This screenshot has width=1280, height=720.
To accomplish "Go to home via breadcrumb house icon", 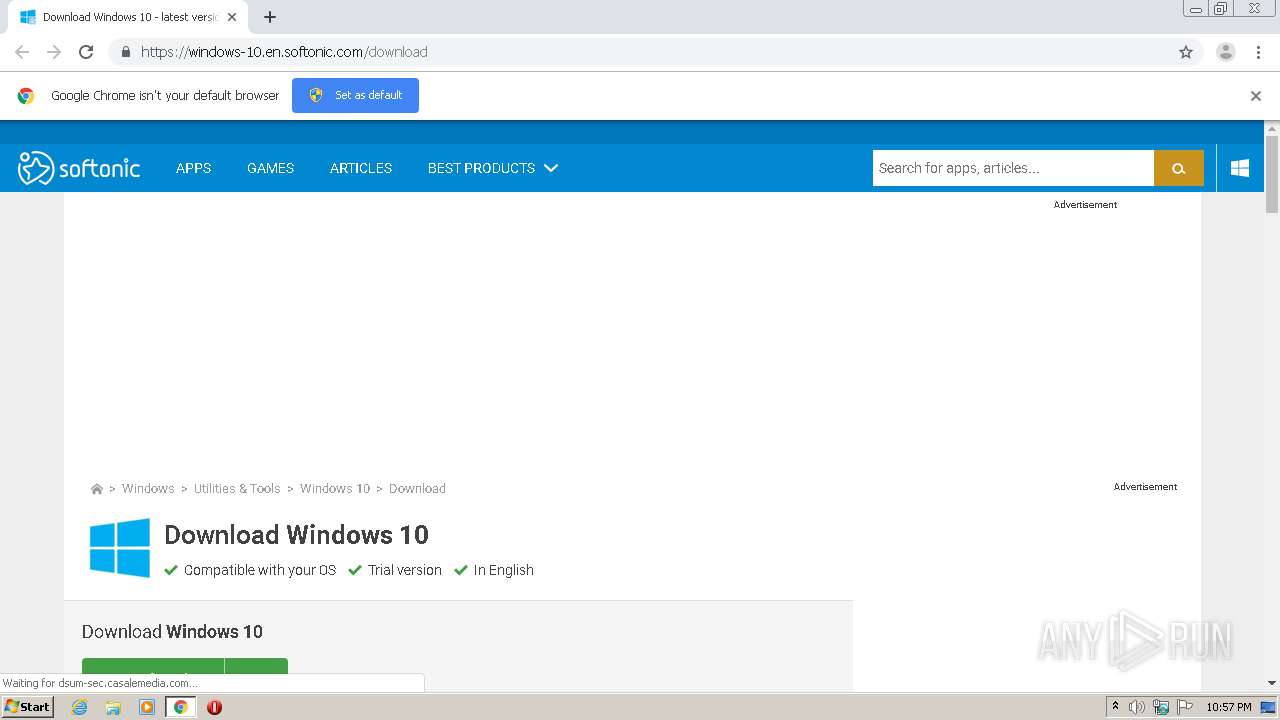I will (97, 489).
